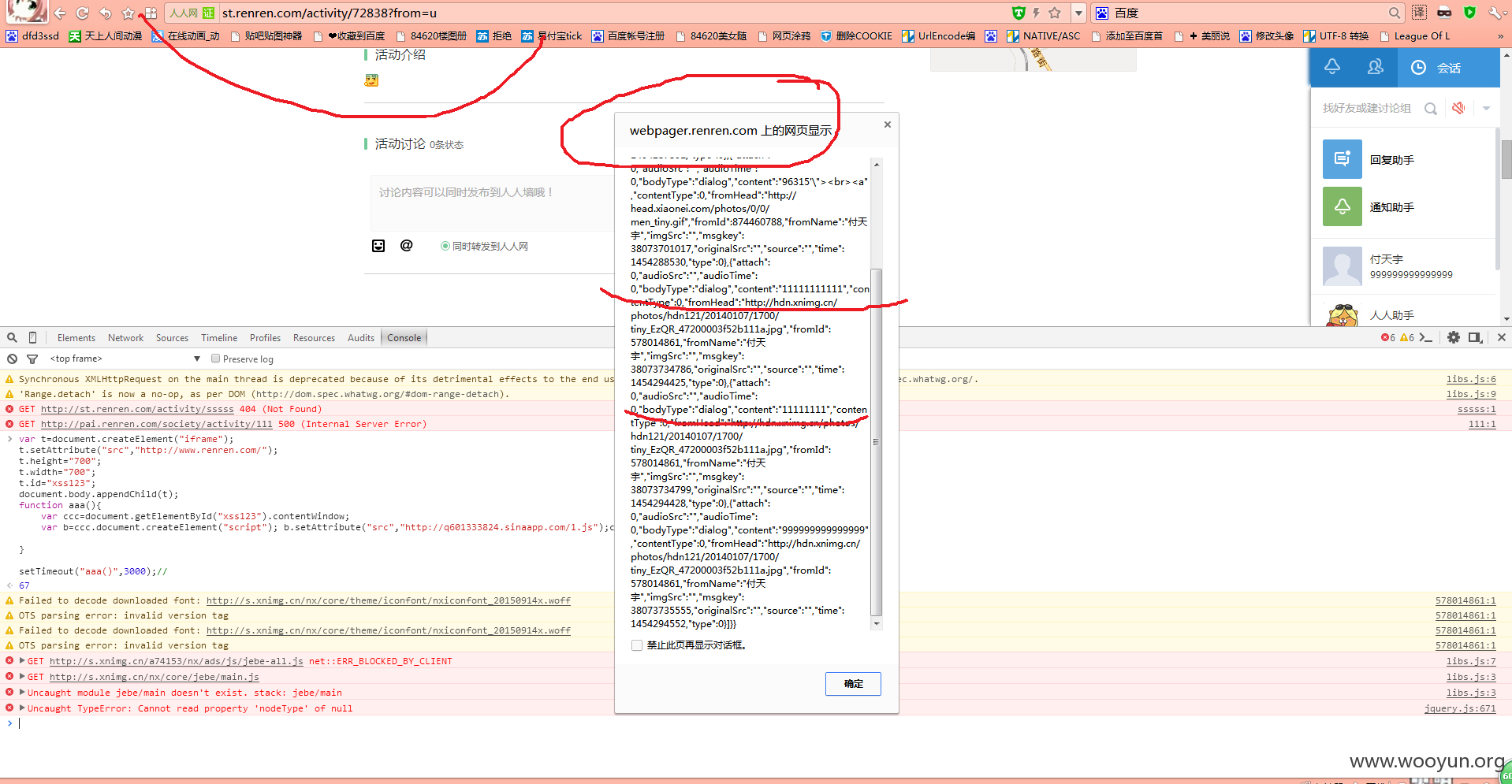Click the green shield security icon in address bar

click(1019, 13)
